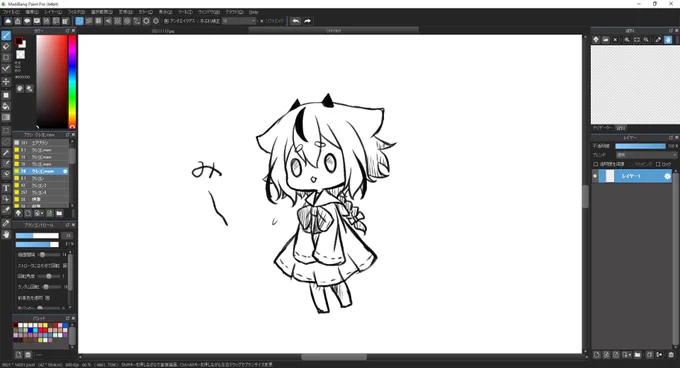Open the フィルタ menu
The image size is (680, 368).
click(x=76, y=12)
